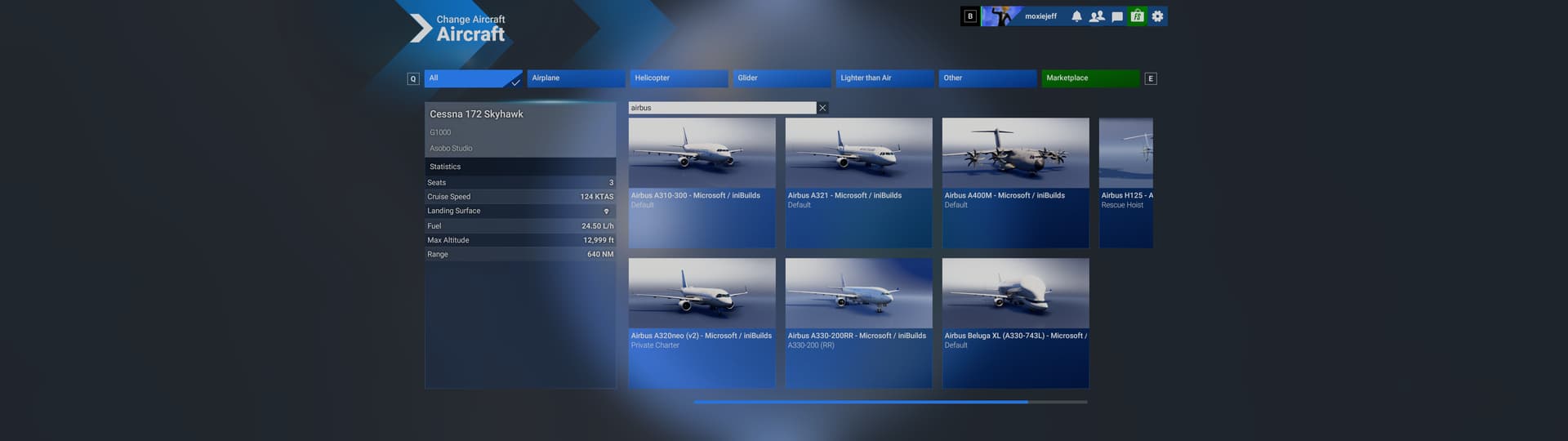Image resolution: width=1568 pixels, height=441 pixels.
Task: Open settings via the gear icon
Action: tap(1157, 16)
